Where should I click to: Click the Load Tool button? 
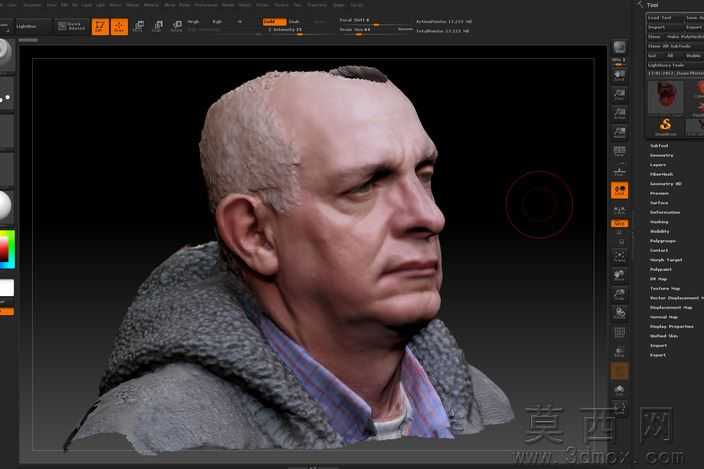click(x=664, y=18)
